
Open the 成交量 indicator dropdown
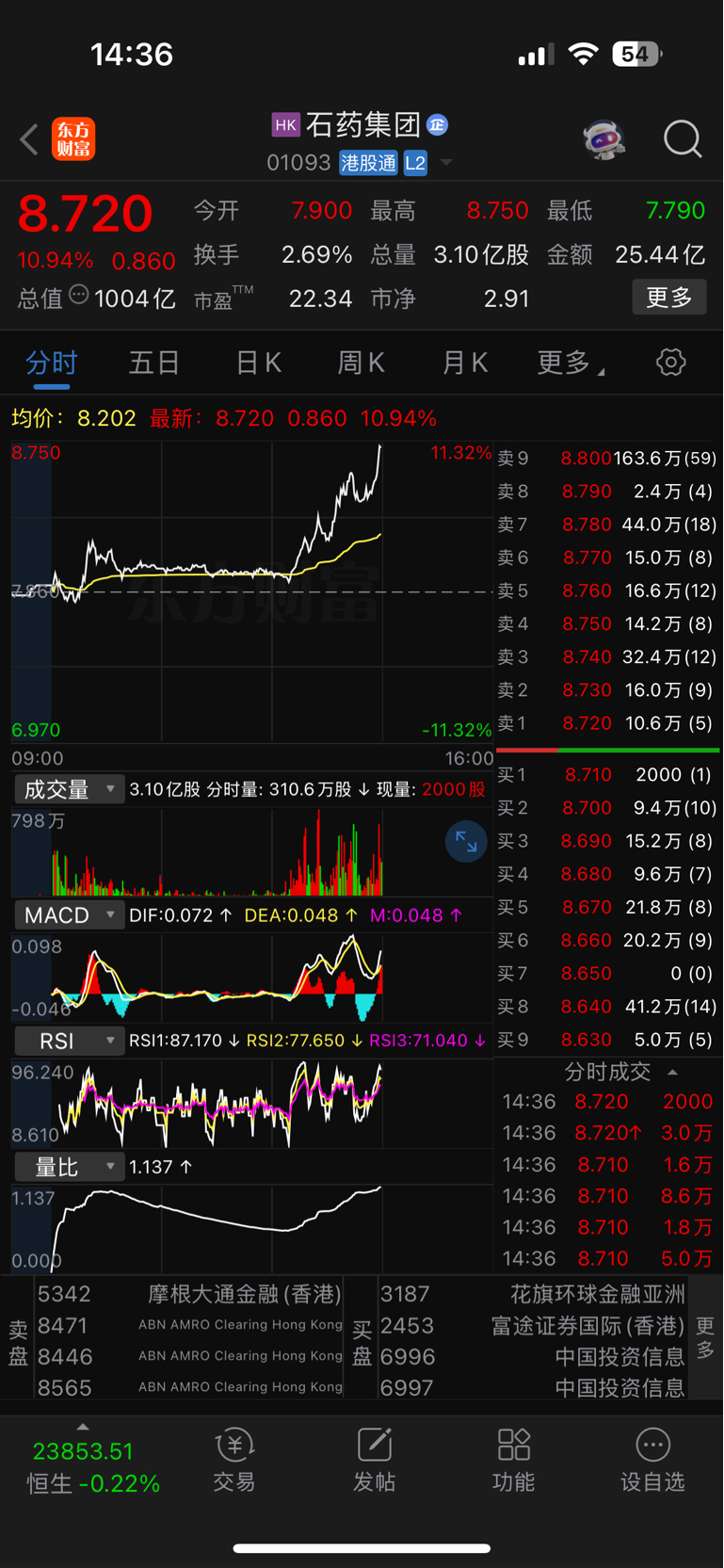click(70, 789)
